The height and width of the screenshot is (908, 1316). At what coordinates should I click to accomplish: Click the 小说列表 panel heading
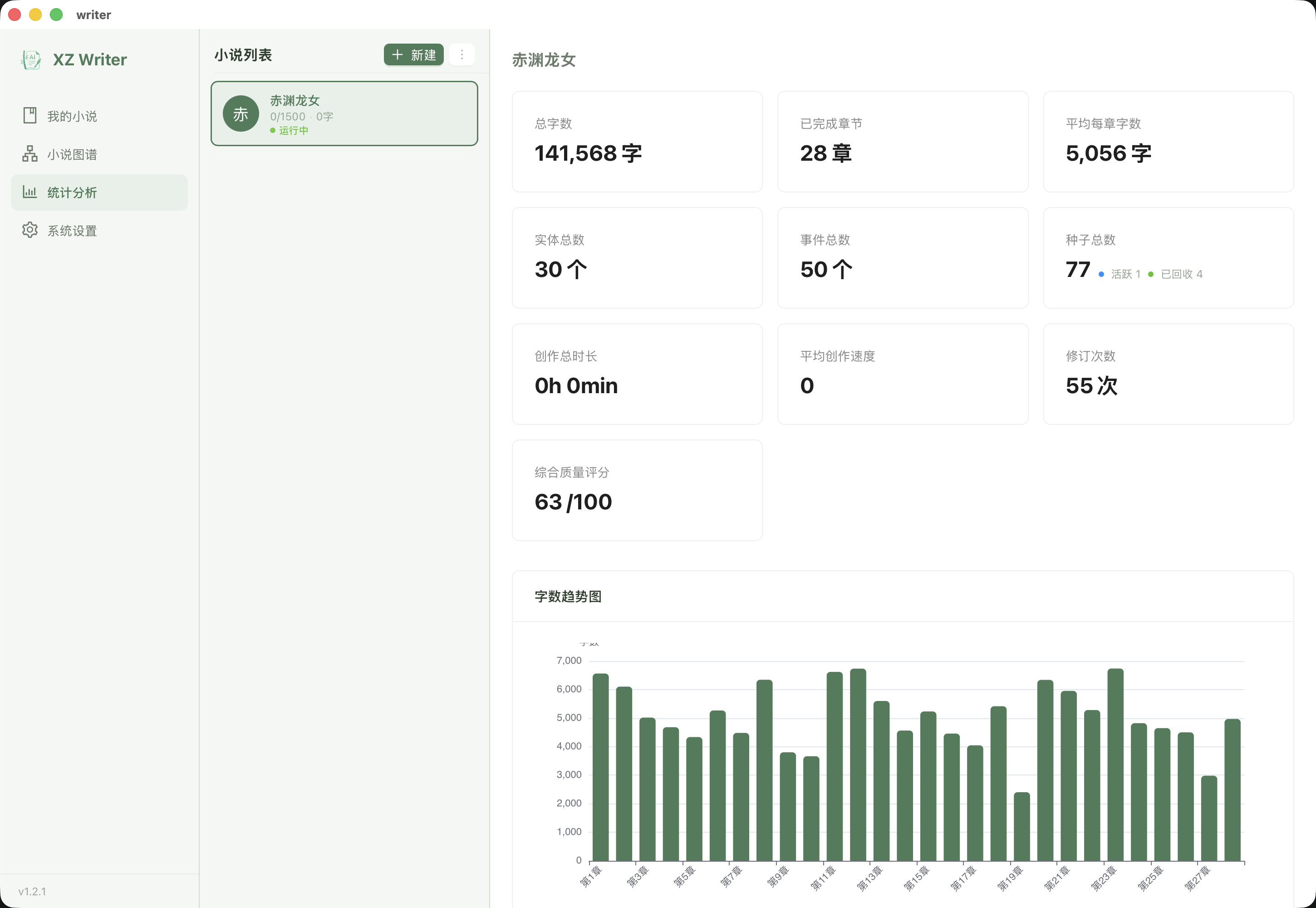coord(243,55)
